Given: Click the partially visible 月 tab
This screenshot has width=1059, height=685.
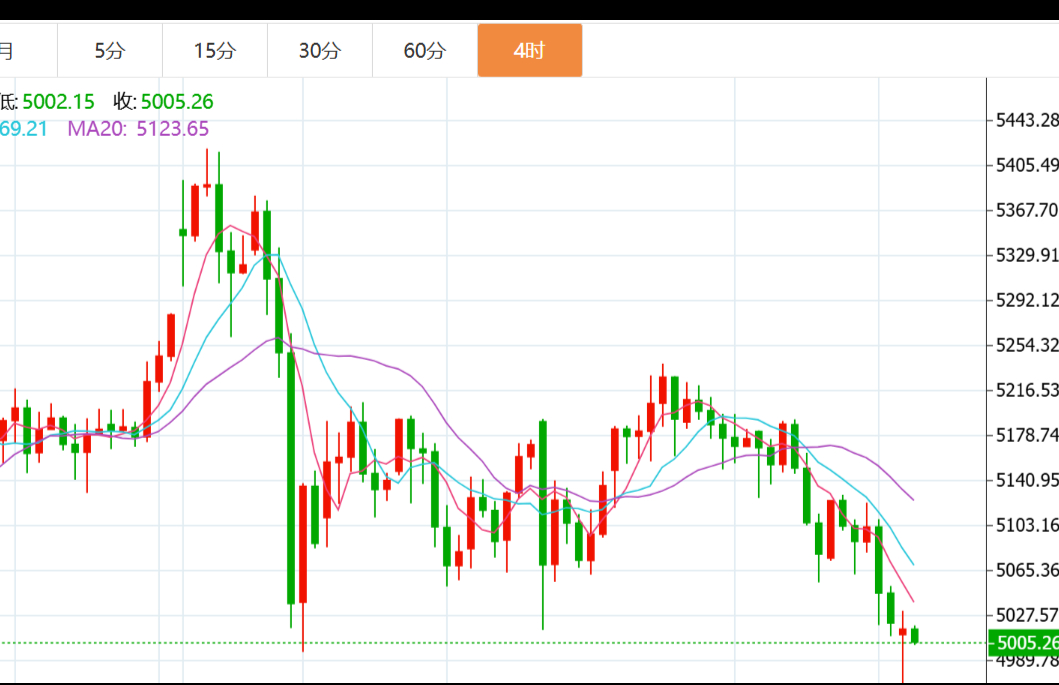Looking at the screenshot, I should click(x=10, y=50).
